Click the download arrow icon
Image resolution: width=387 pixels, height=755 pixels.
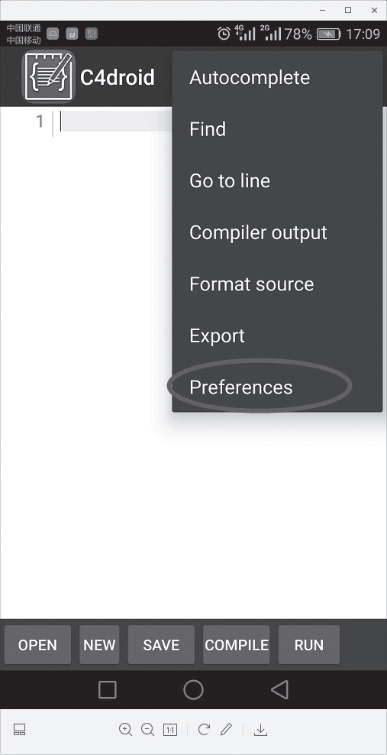click(x=260, y=730)
